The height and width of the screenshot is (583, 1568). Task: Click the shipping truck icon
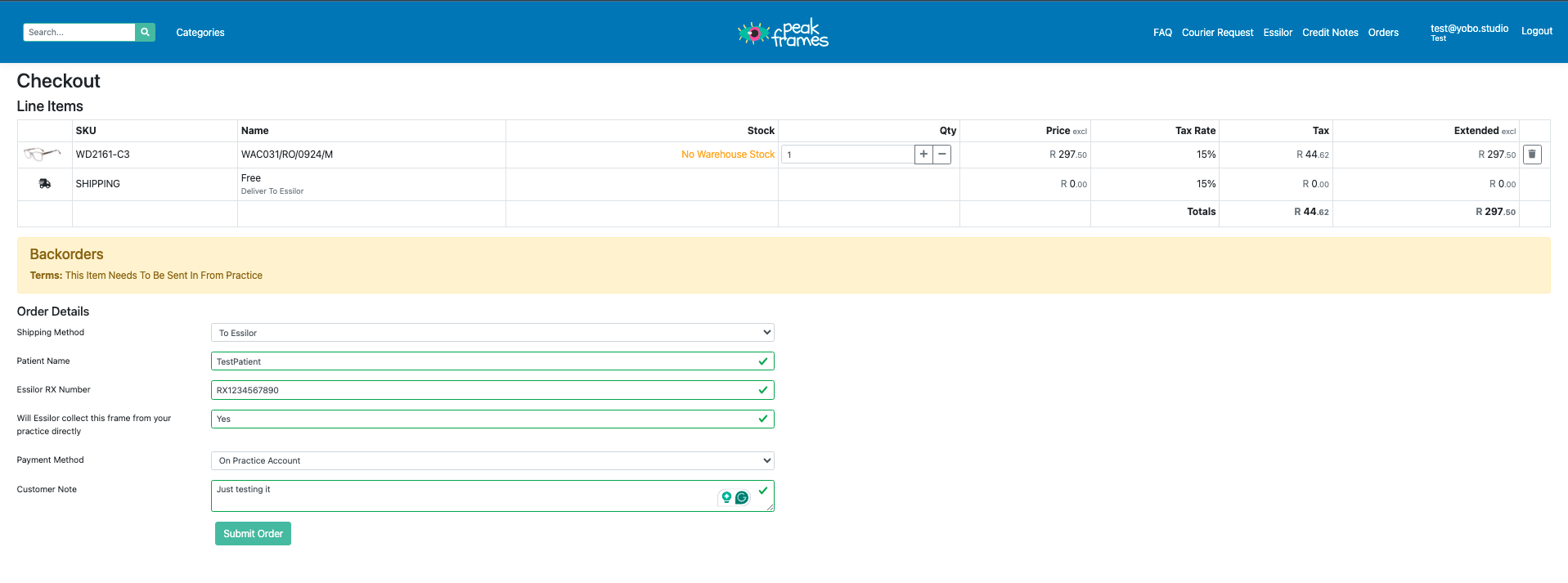pos(45,184)
